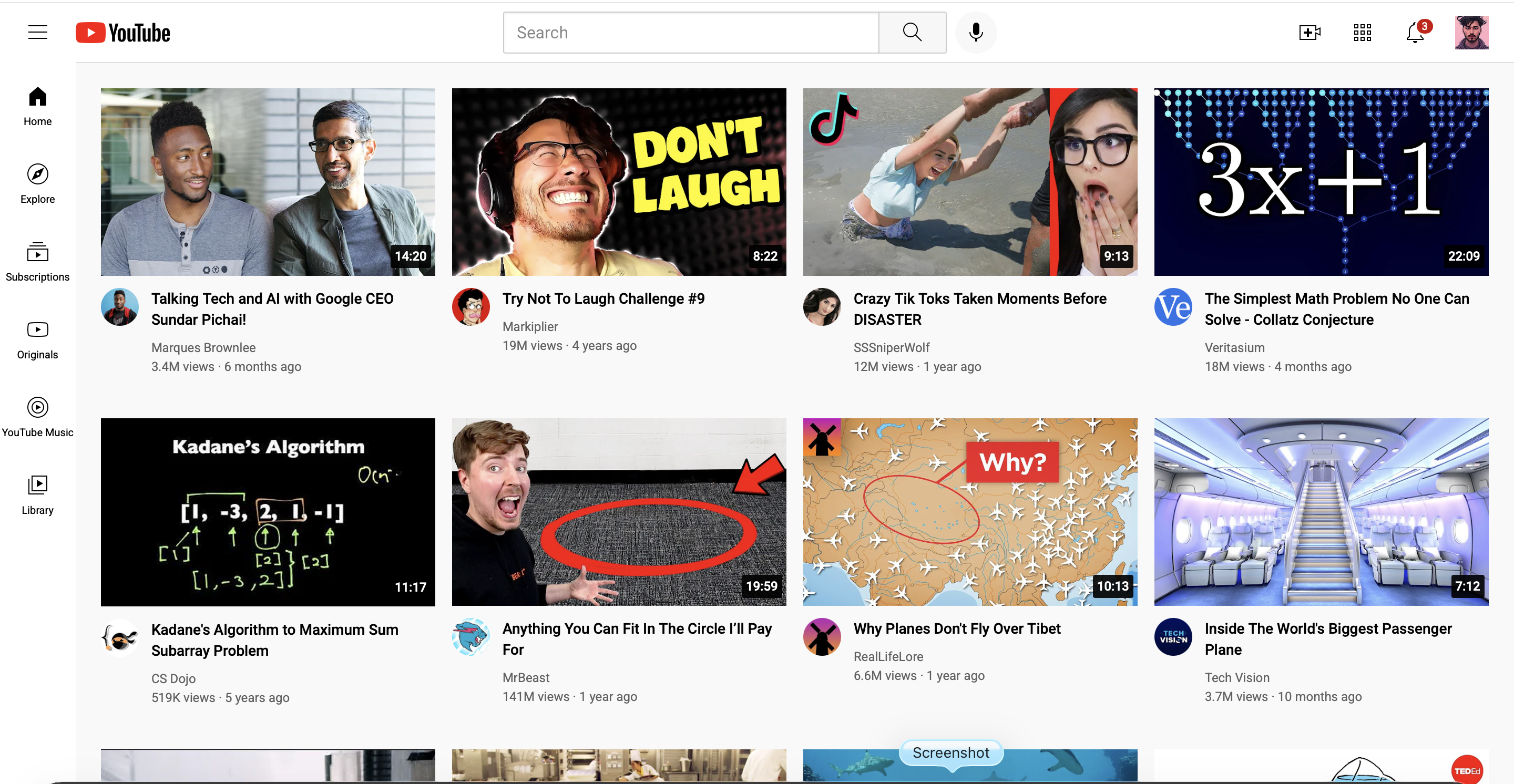1514x784 pixels.
Task: Open title Why Planes Don't Fly Over Tibet
Action: click(x=957, y=628)
